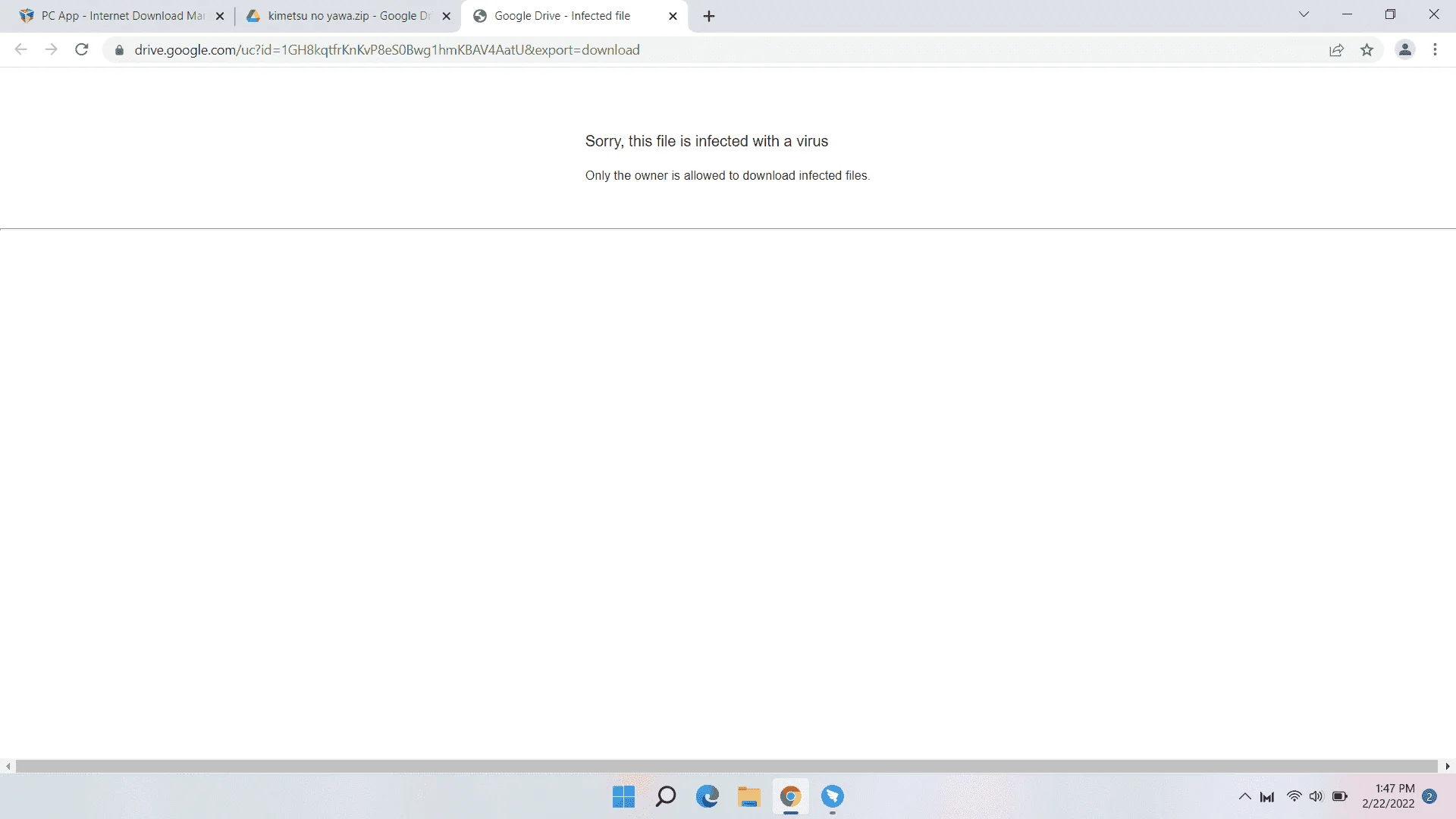Click the scrollbar right arrow

pos(1447,767)
